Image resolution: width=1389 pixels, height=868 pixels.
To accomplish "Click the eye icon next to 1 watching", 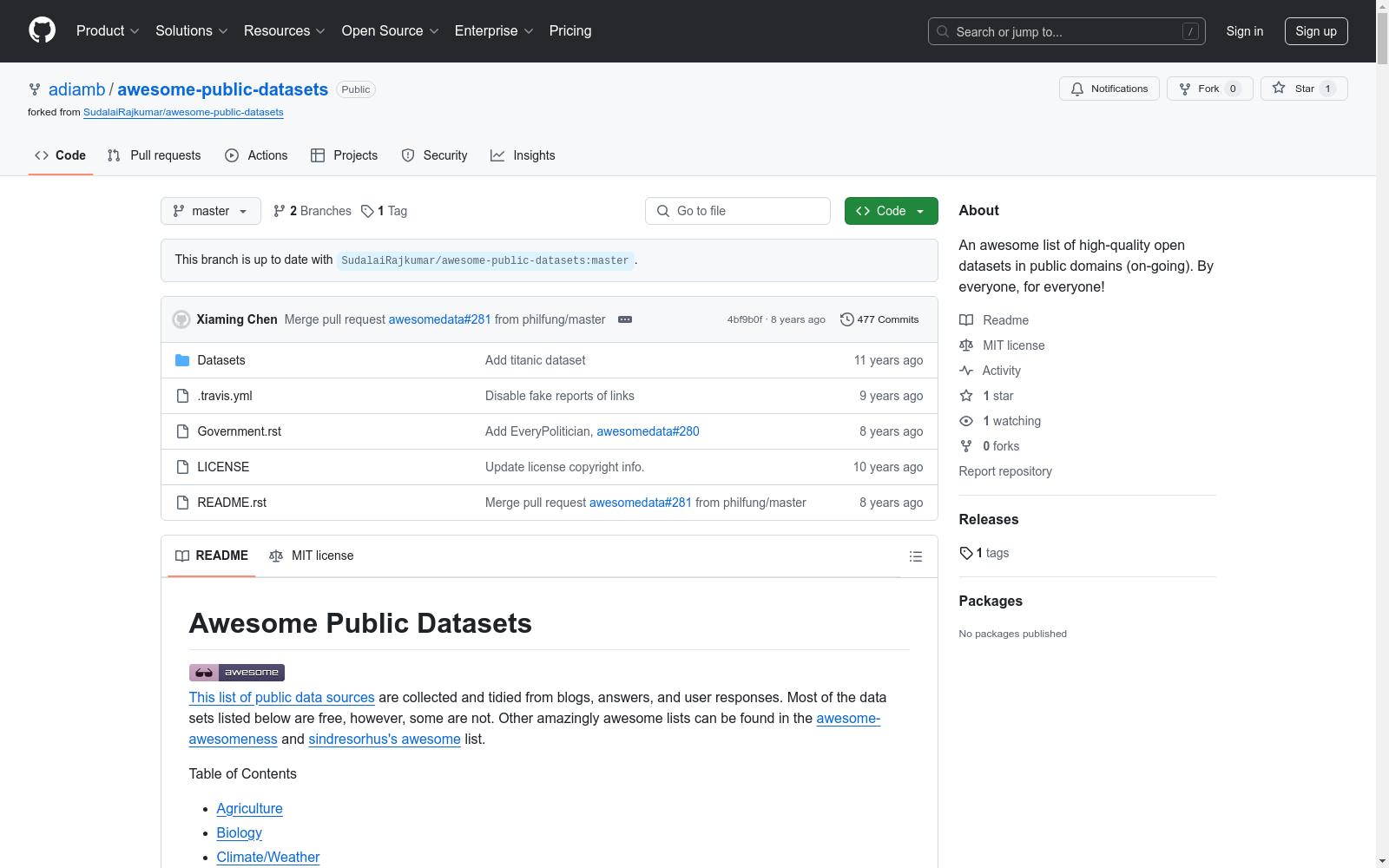I will point(966,421).
